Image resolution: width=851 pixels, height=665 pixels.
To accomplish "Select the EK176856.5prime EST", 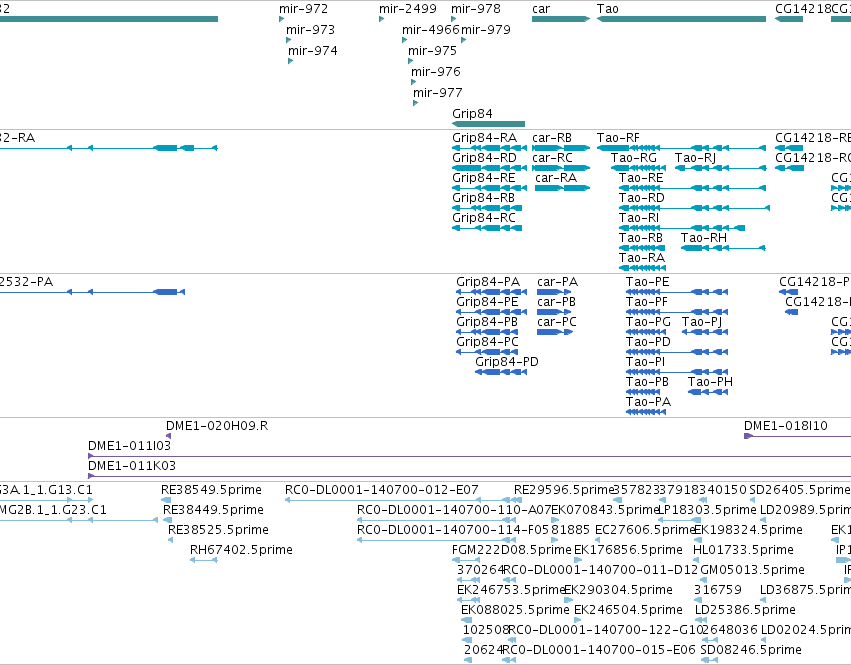I will 578,560.
